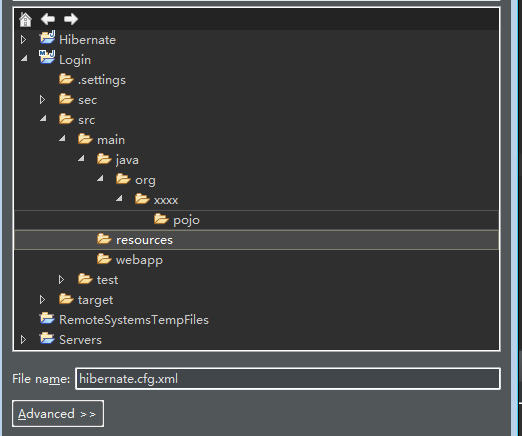The image size is (522, 436).
Task: Select the xxxx label
Action: coord(166,200)
